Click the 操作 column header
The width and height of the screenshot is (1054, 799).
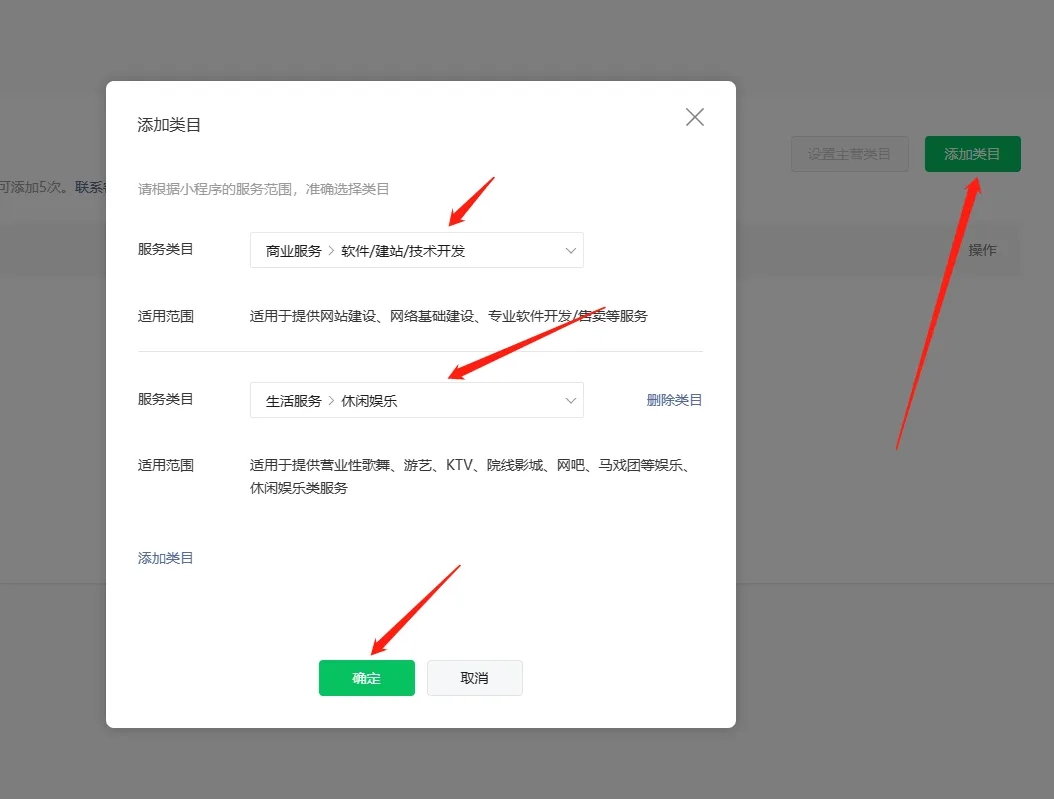982,250
